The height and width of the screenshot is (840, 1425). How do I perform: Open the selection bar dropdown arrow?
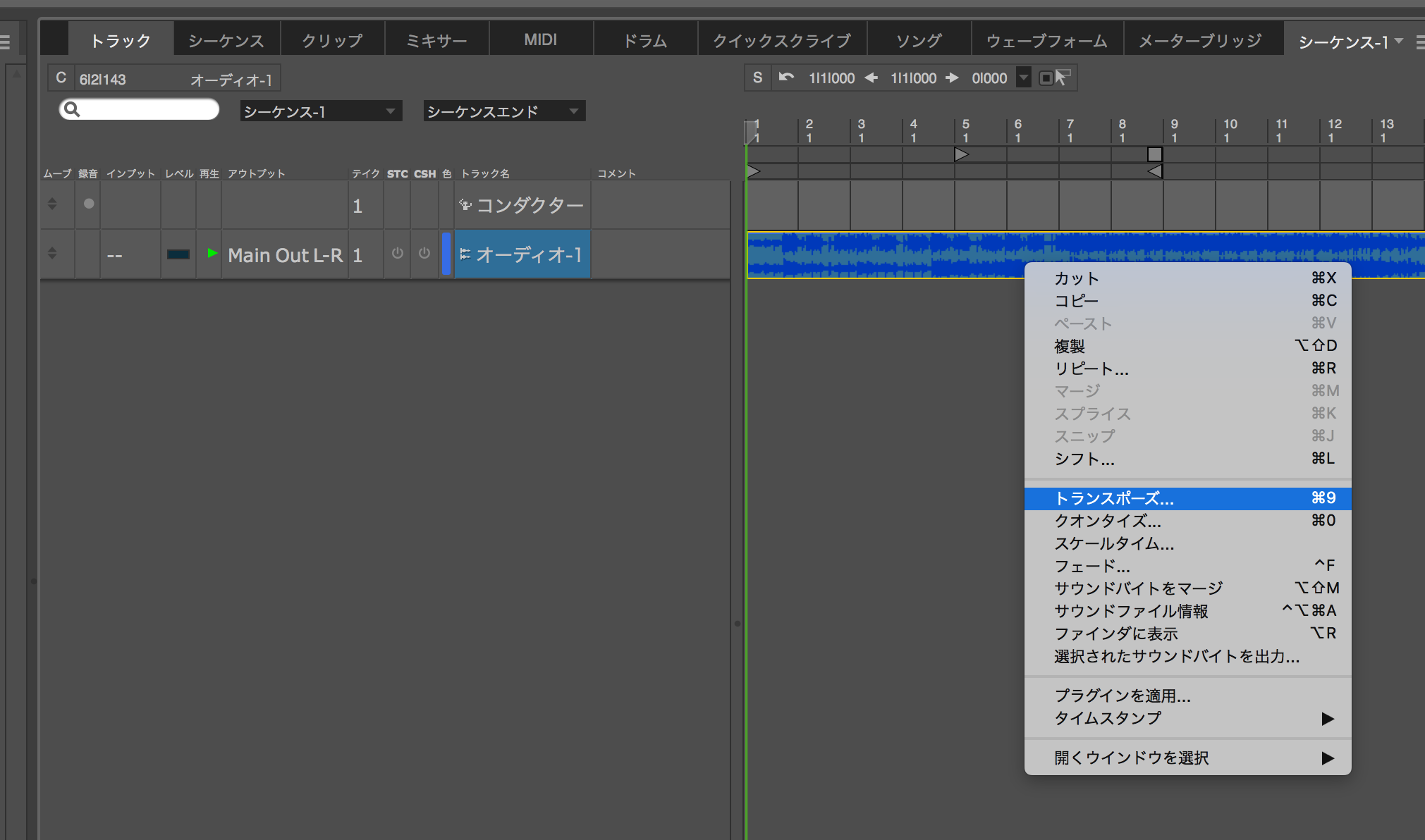point(1023,78)
